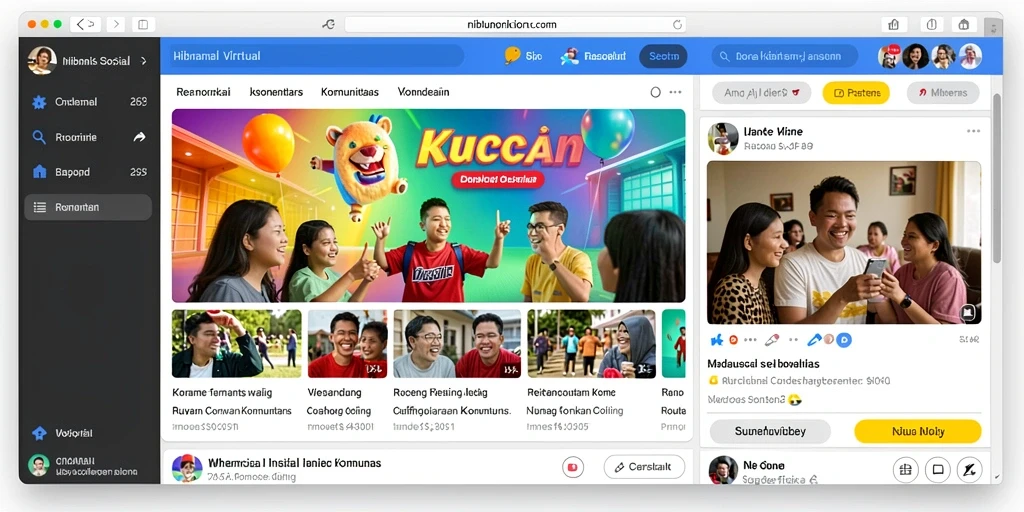Image resolution: width=1024 pixels, height=512 pixels.
Task: Open the Votortal sidebar icon
Action: (x=39, y=433)
